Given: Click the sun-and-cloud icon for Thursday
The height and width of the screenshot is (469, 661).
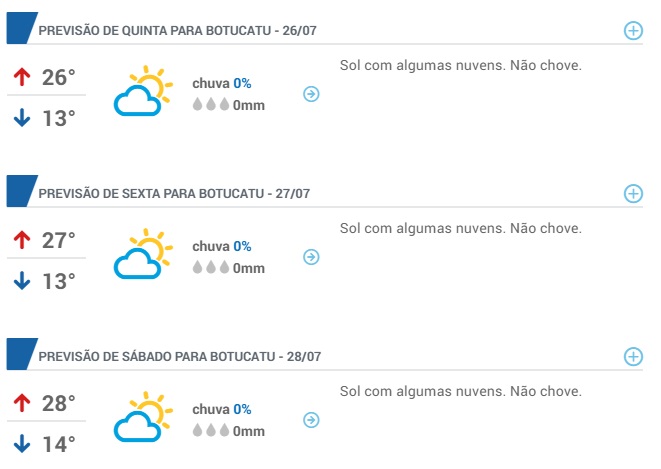Looking at the screenshot, I should tap(143, 91).
